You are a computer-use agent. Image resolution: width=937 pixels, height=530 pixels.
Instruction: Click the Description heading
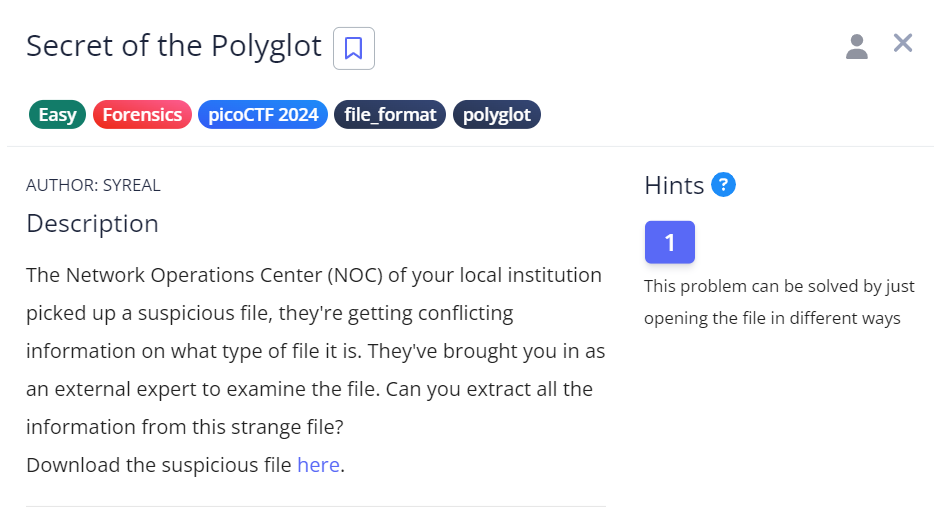92,223
